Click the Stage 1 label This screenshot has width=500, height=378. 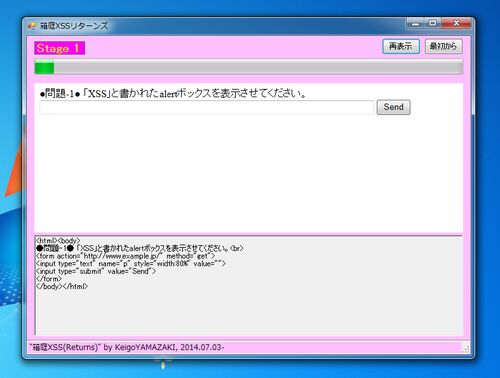pos(59,48)
